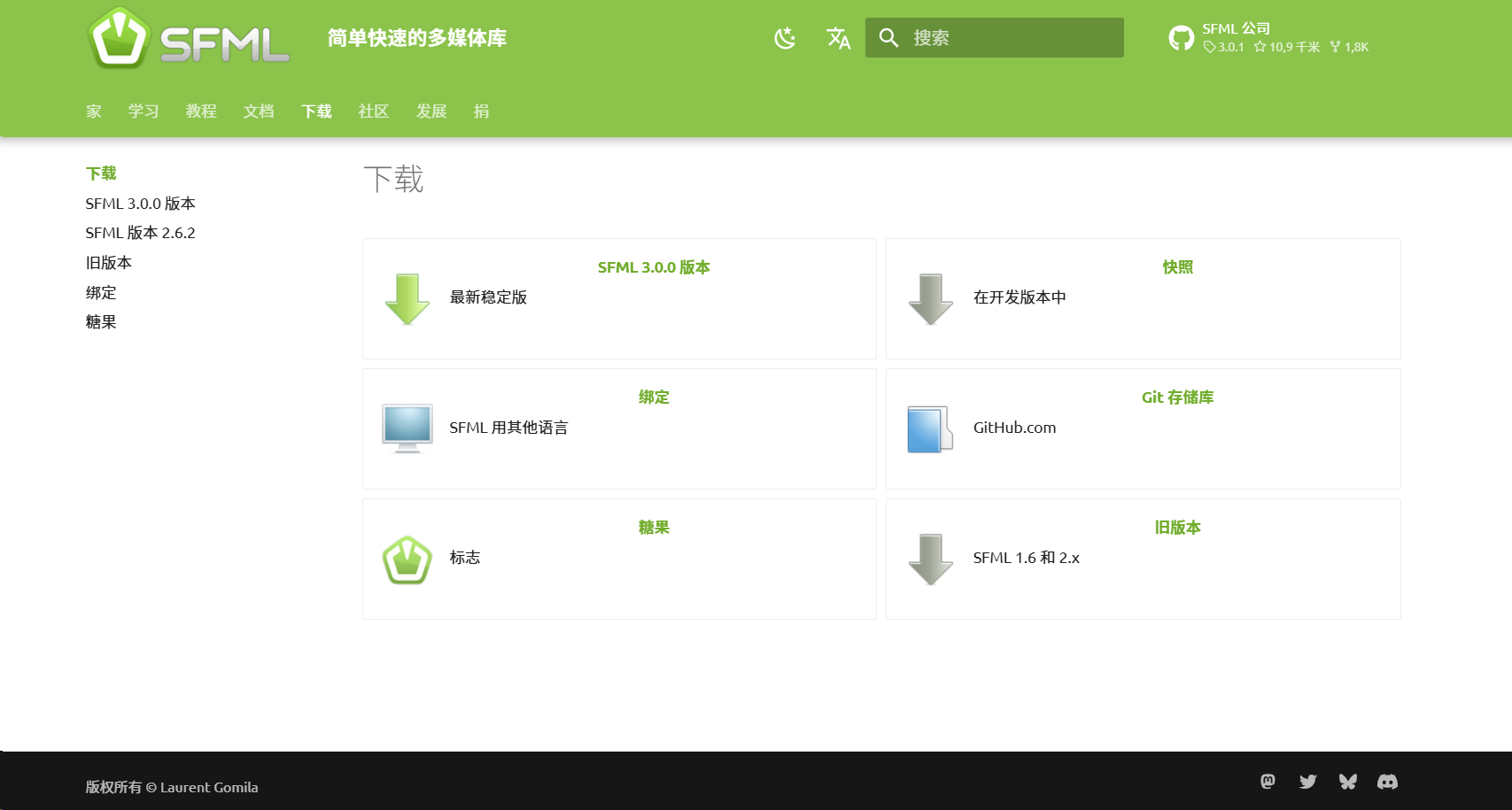The image size is (1512, 810).
Task: Focus the 搜索 search input field
Action: tap(995, 38)
